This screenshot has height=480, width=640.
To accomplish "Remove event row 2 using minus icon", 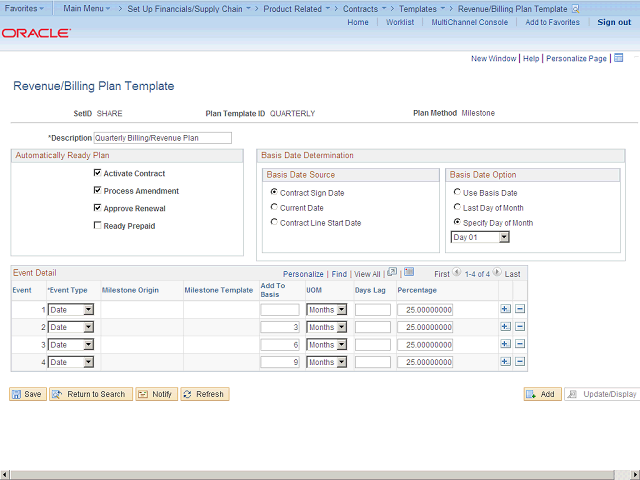I will tap(520, 327).
